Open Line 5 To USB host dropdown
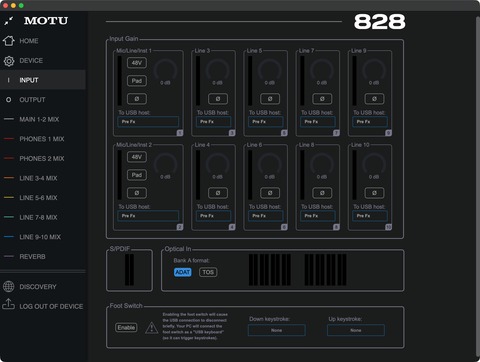This screenshot has width=480, height=362. click(x=266, y=122)
